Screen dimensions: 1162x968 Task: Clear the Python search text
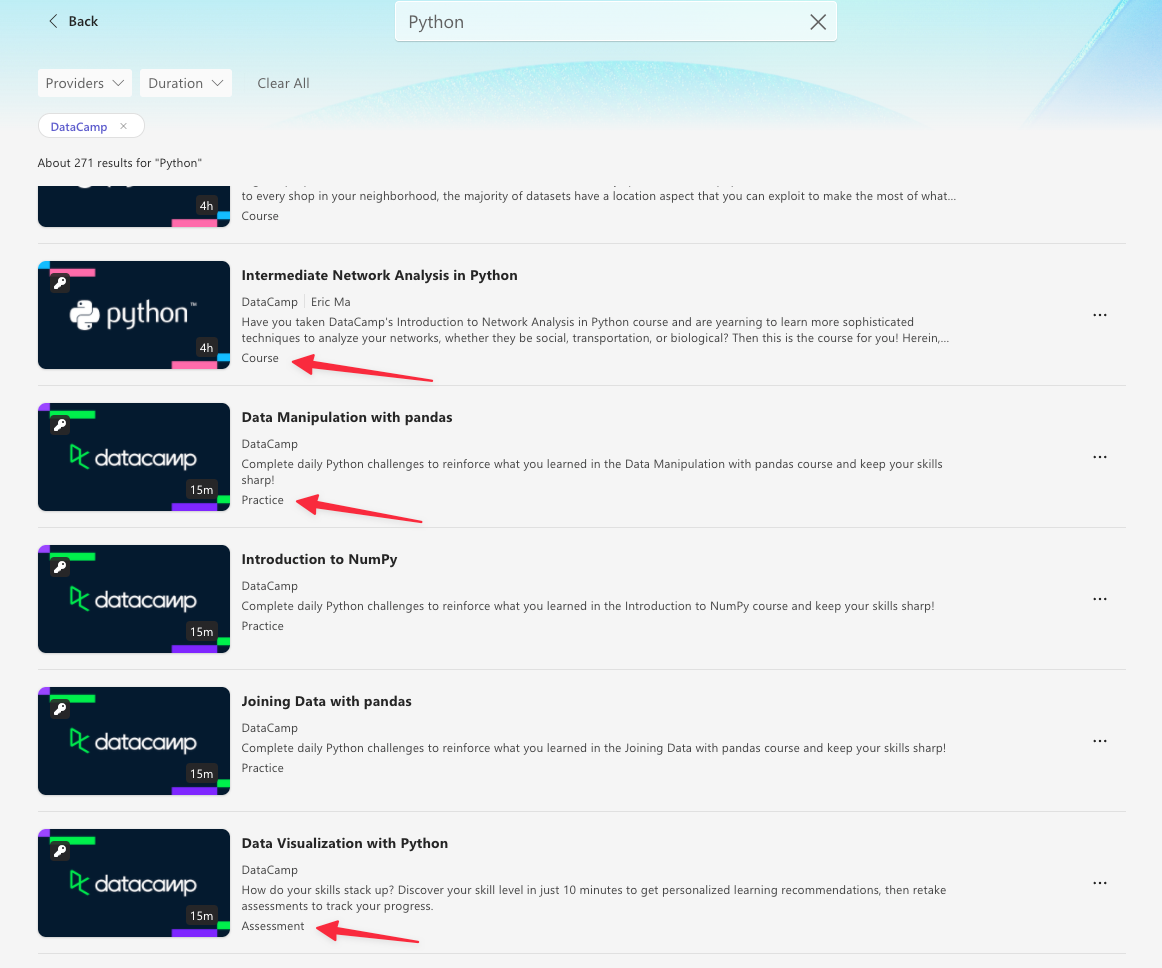(817, 22)
